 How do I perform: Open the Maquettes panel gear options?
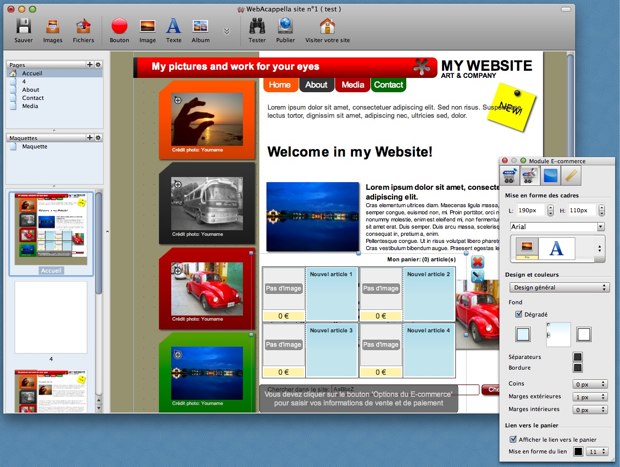click(x=98, y=138)
